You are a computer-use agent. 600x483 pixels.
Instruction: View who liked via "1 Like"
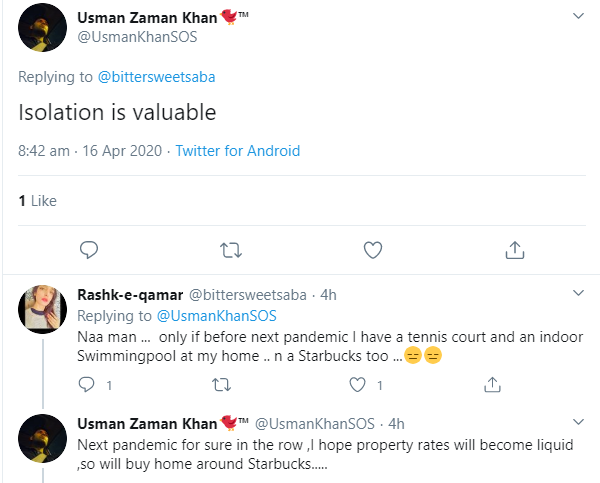37,201
